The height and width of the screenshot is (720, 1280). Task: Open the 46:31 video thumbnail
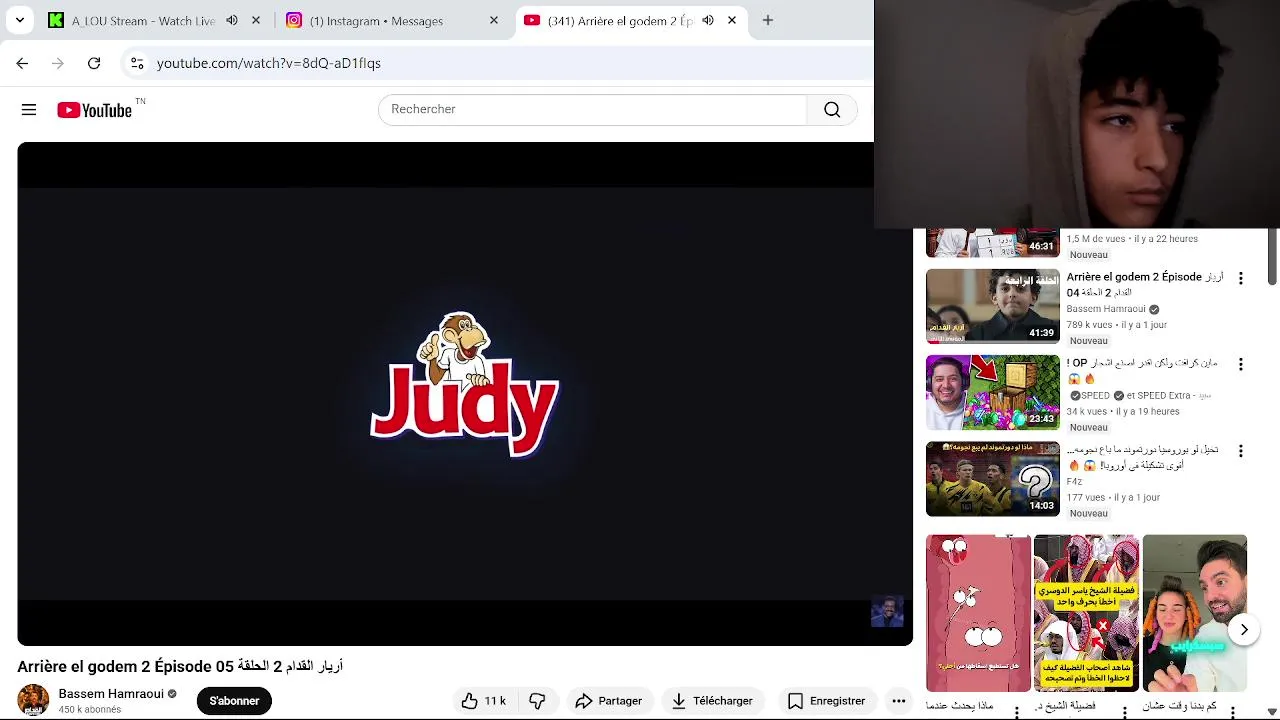click(x=992, y=243)
